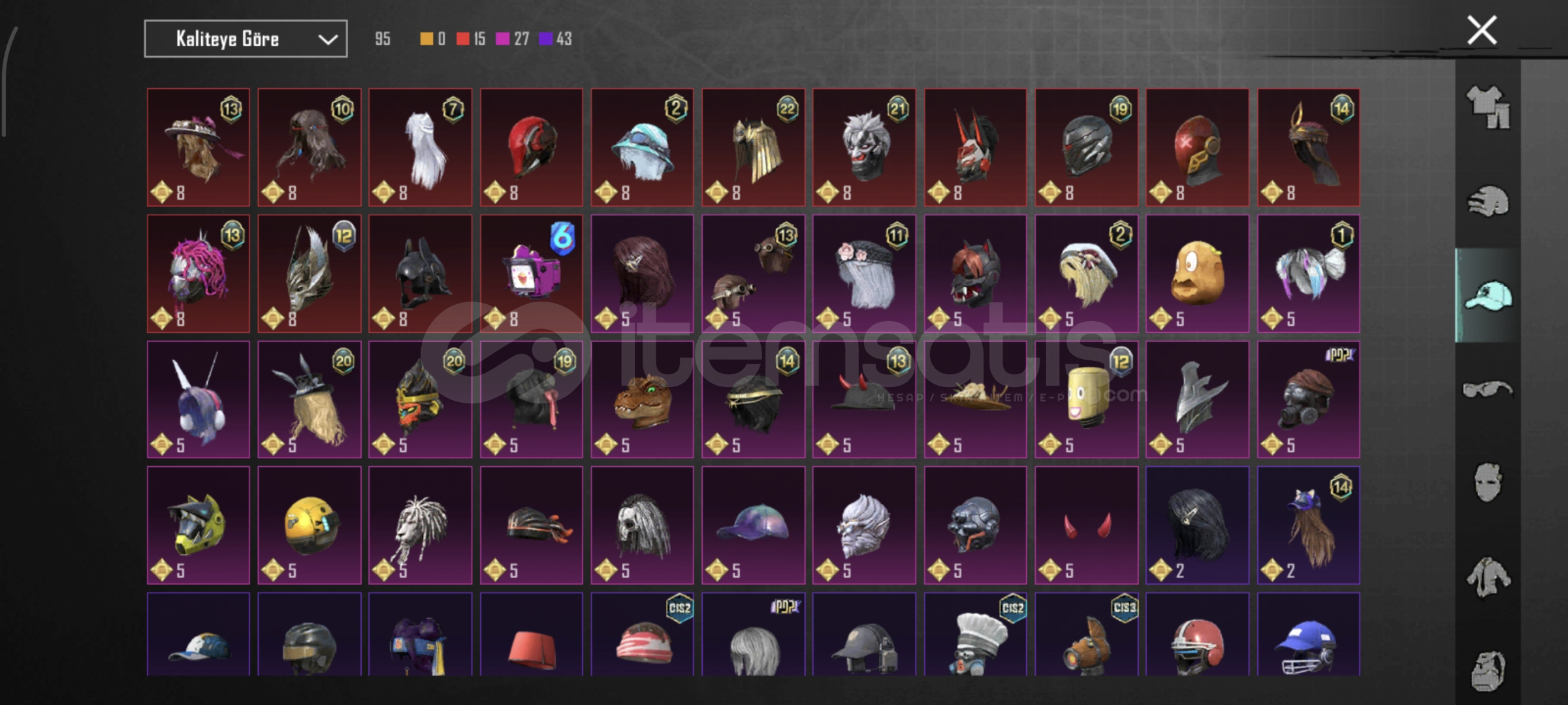Select the cap headwear category tab

pyautogui.click(x=1488, y=296)
